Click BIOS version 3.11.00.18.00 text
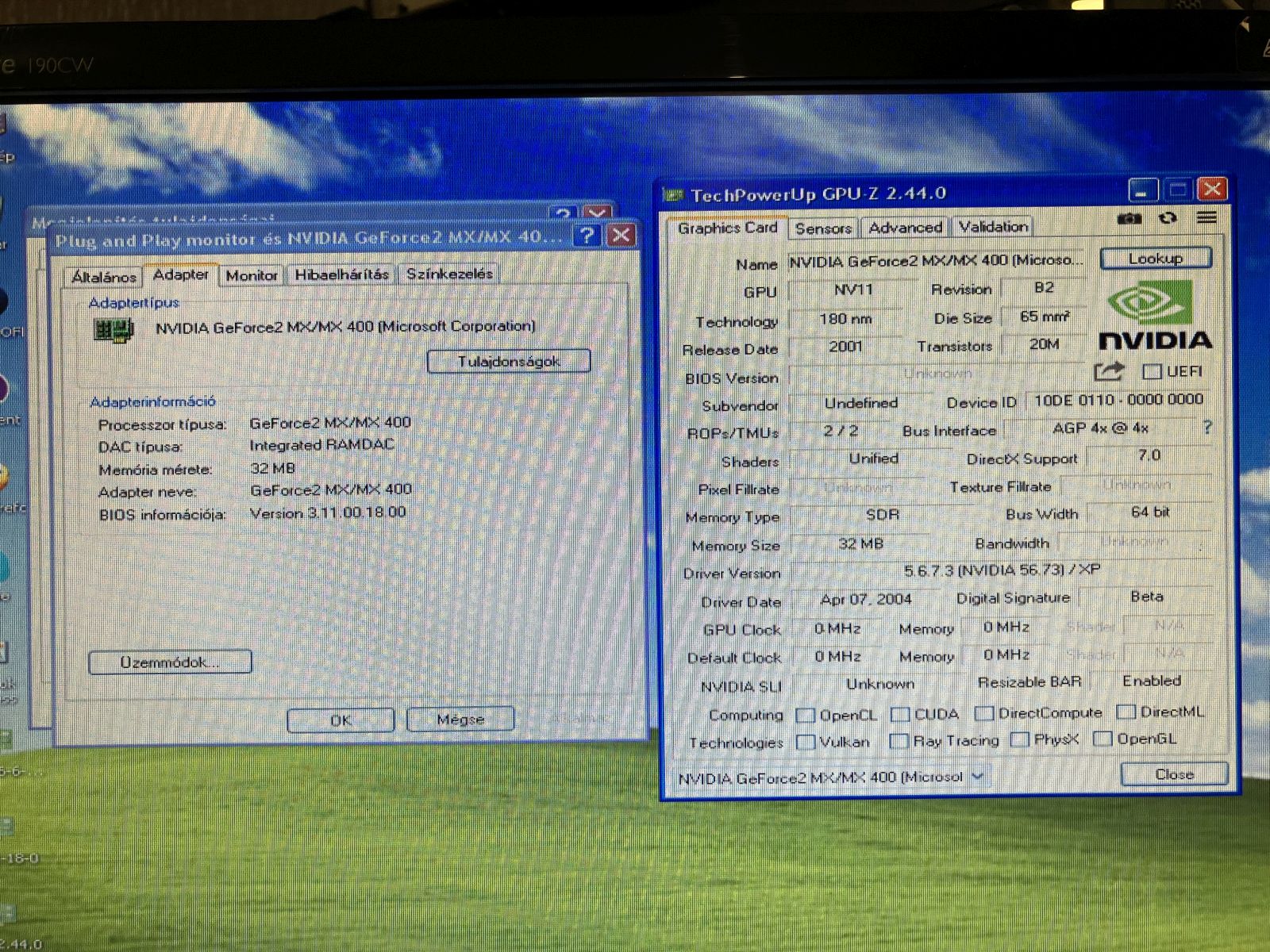The width and height of the screenshot is (1270, 952). (328, 512)
